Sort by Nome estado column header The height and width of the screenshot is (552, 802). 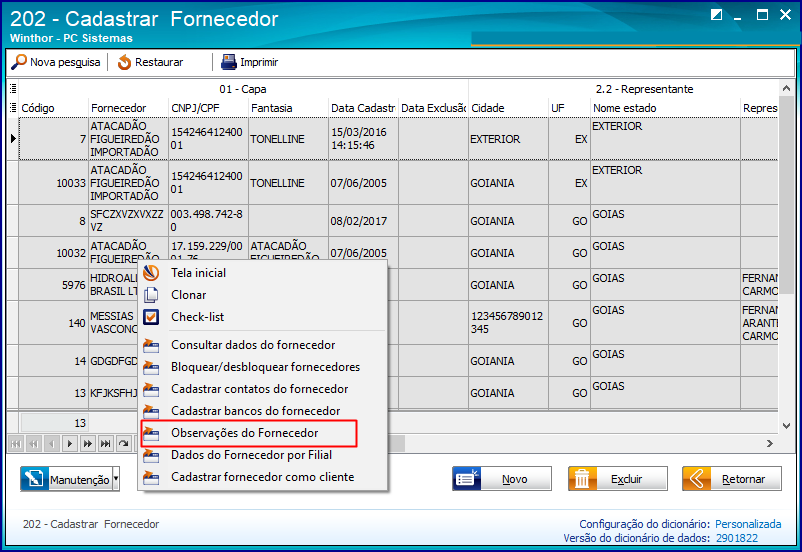[665, 108]
